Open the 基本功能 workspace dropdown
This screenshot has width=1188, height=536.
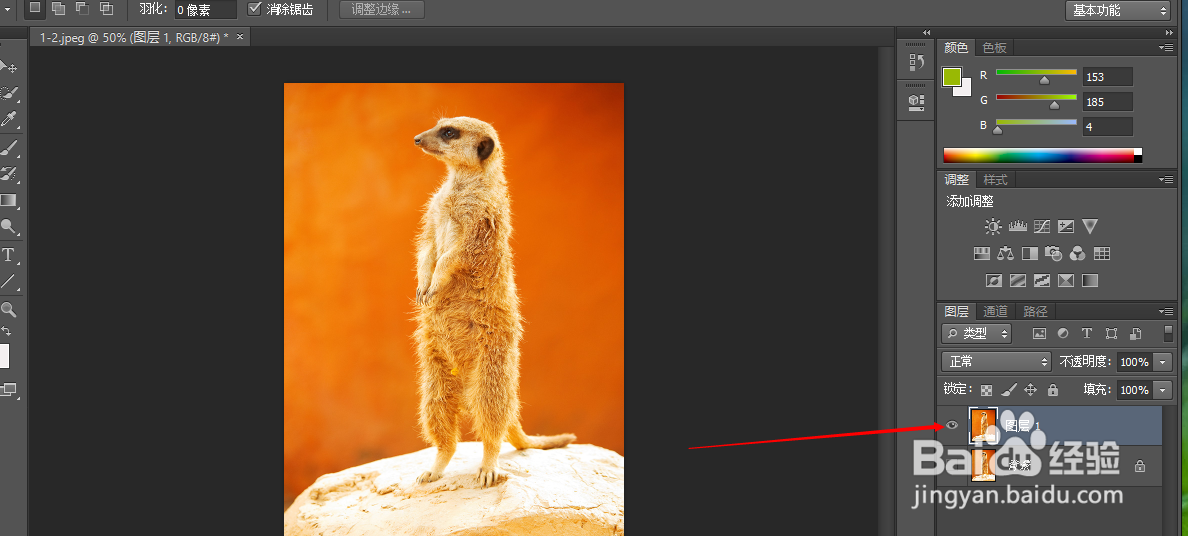pyautogui.click(x=1118, y=10)
